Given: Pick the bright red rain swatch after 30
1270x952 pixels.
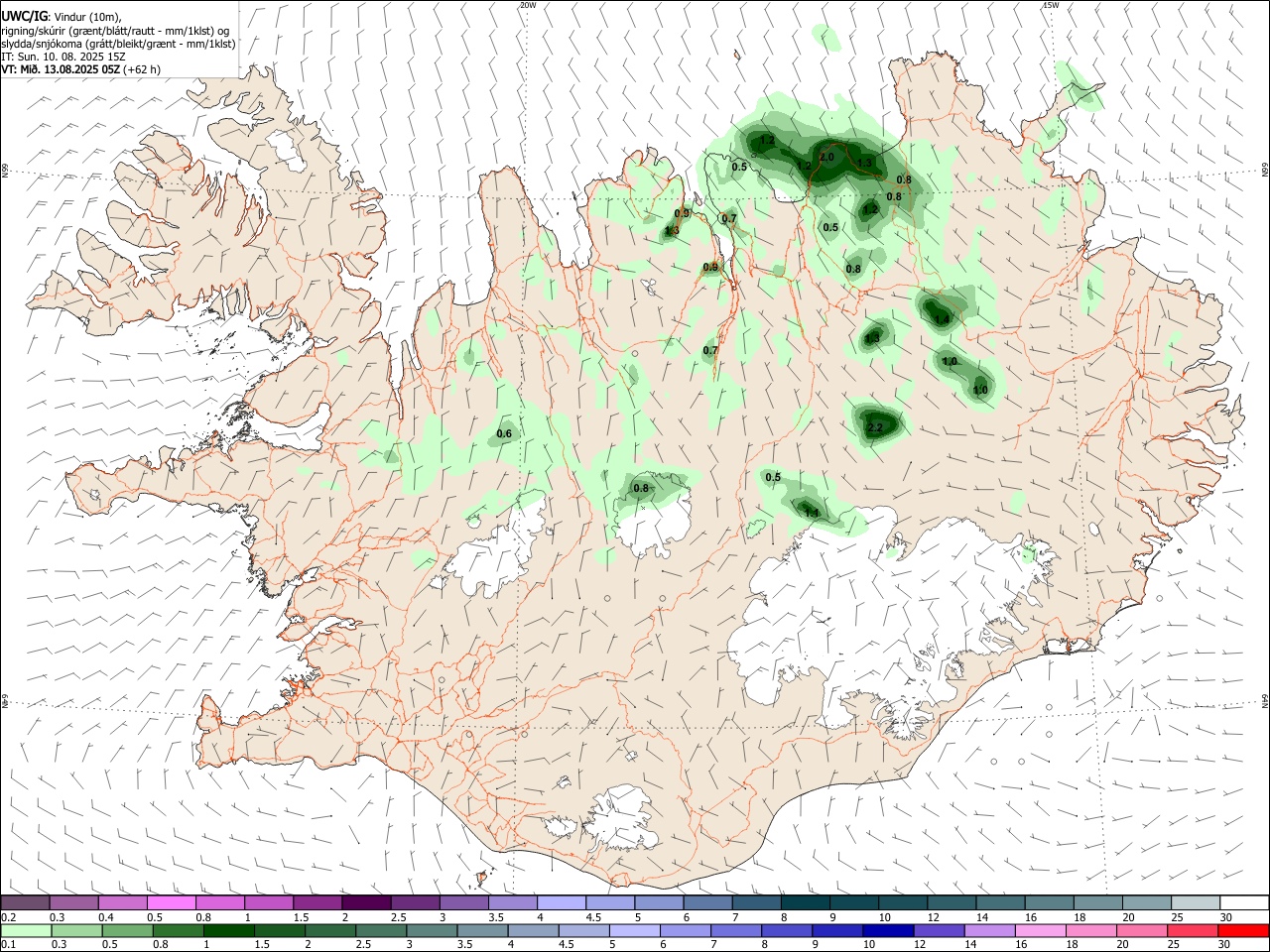Looking at the screenshot, I should tap(1242, 930).
